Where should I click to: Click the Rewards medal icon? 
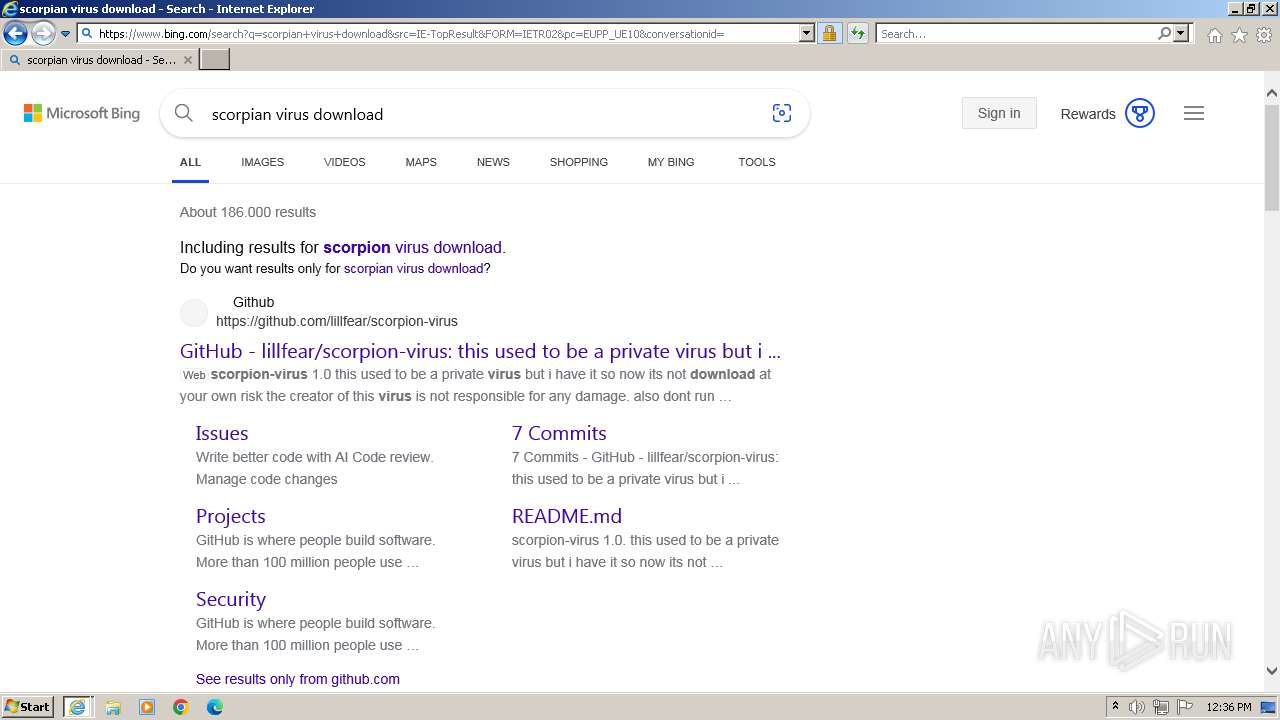pos(1140,113)
